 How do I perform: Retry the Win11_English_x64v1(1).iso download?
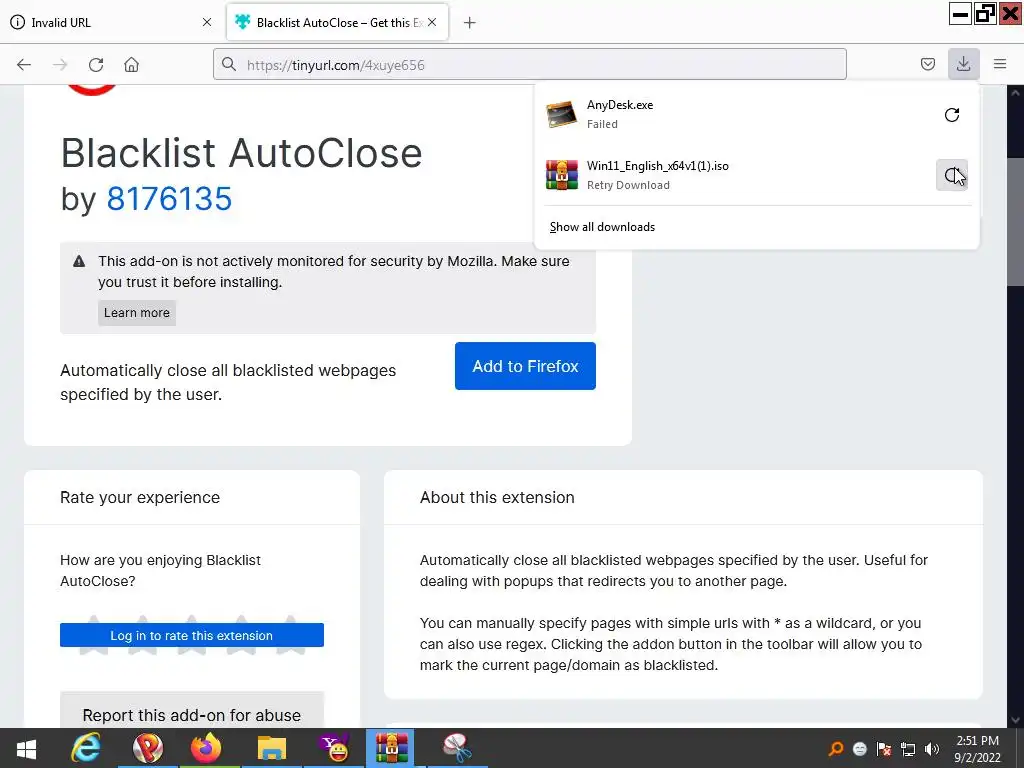tap(952, 175)
